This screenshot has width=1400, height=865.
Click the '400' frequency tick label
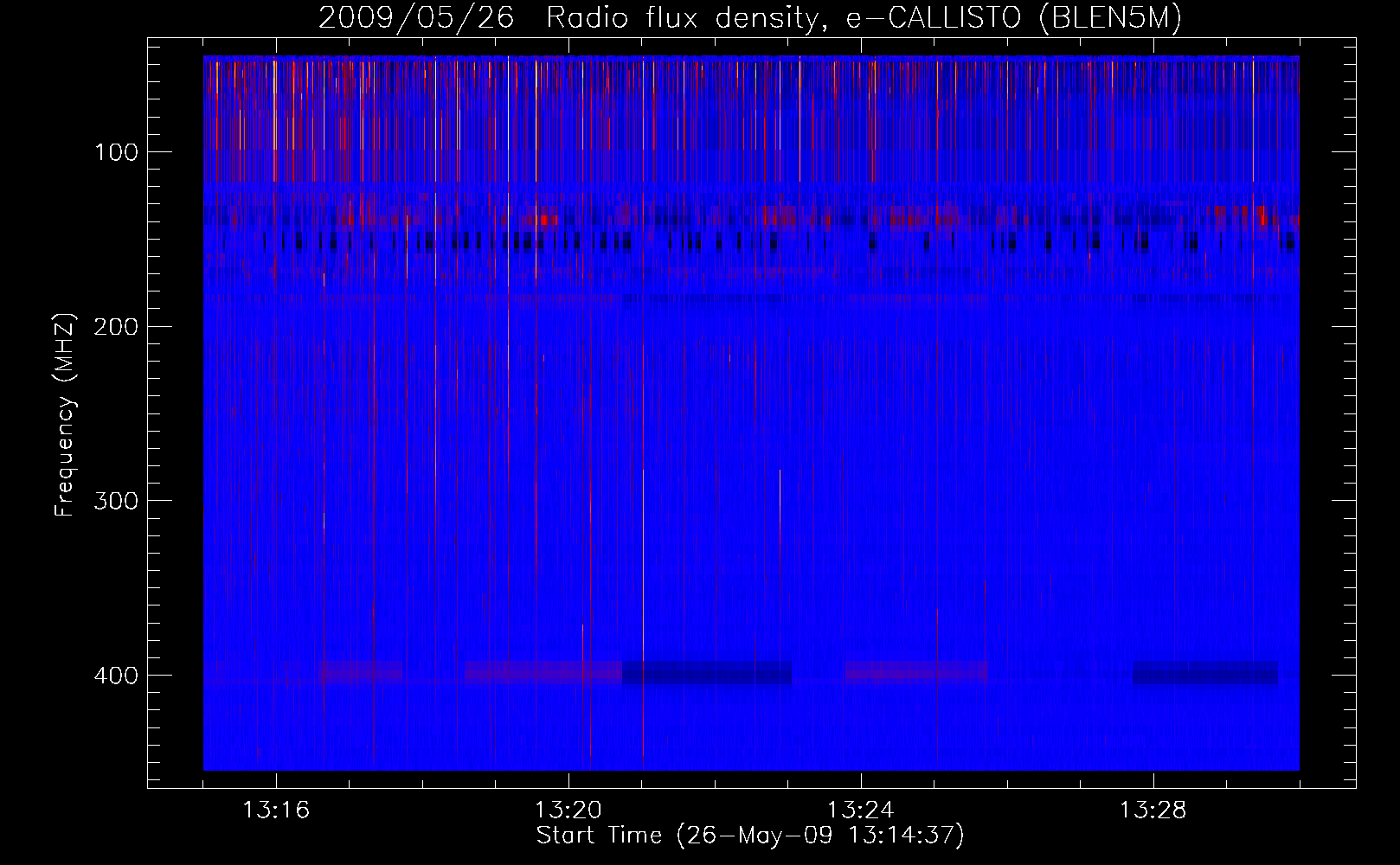(117, 676)
